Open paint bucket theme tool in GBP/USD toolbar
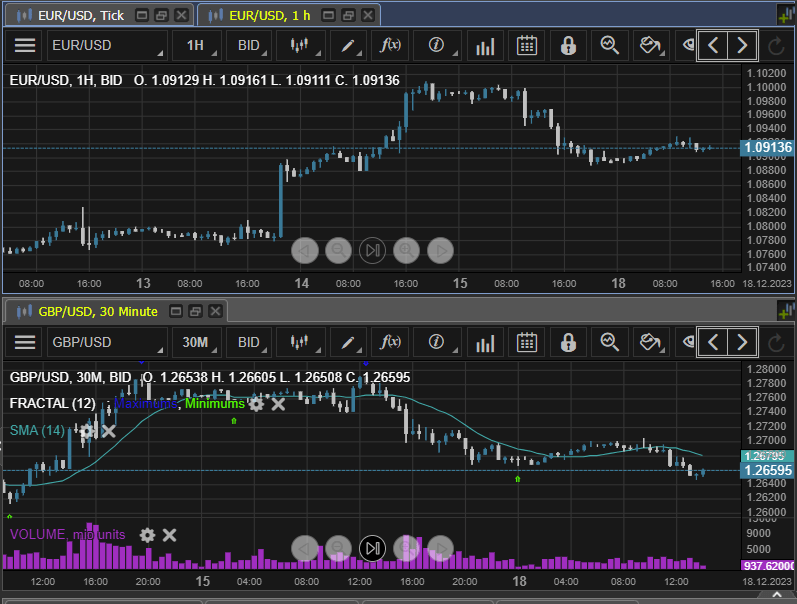797x604 pixels. [651, 342]
